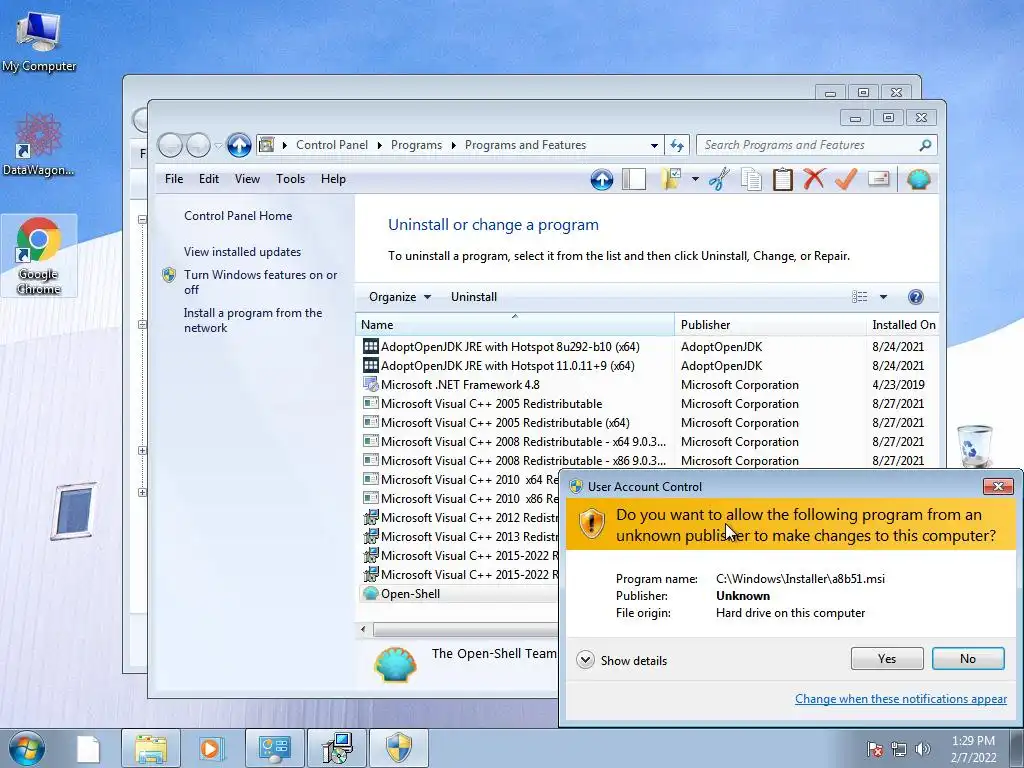Click Yes in the UAC dialog

[x=887, y=659]
